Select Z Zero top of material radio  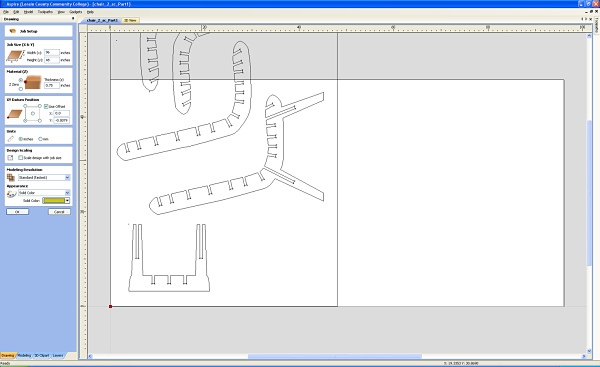[21, 80]
